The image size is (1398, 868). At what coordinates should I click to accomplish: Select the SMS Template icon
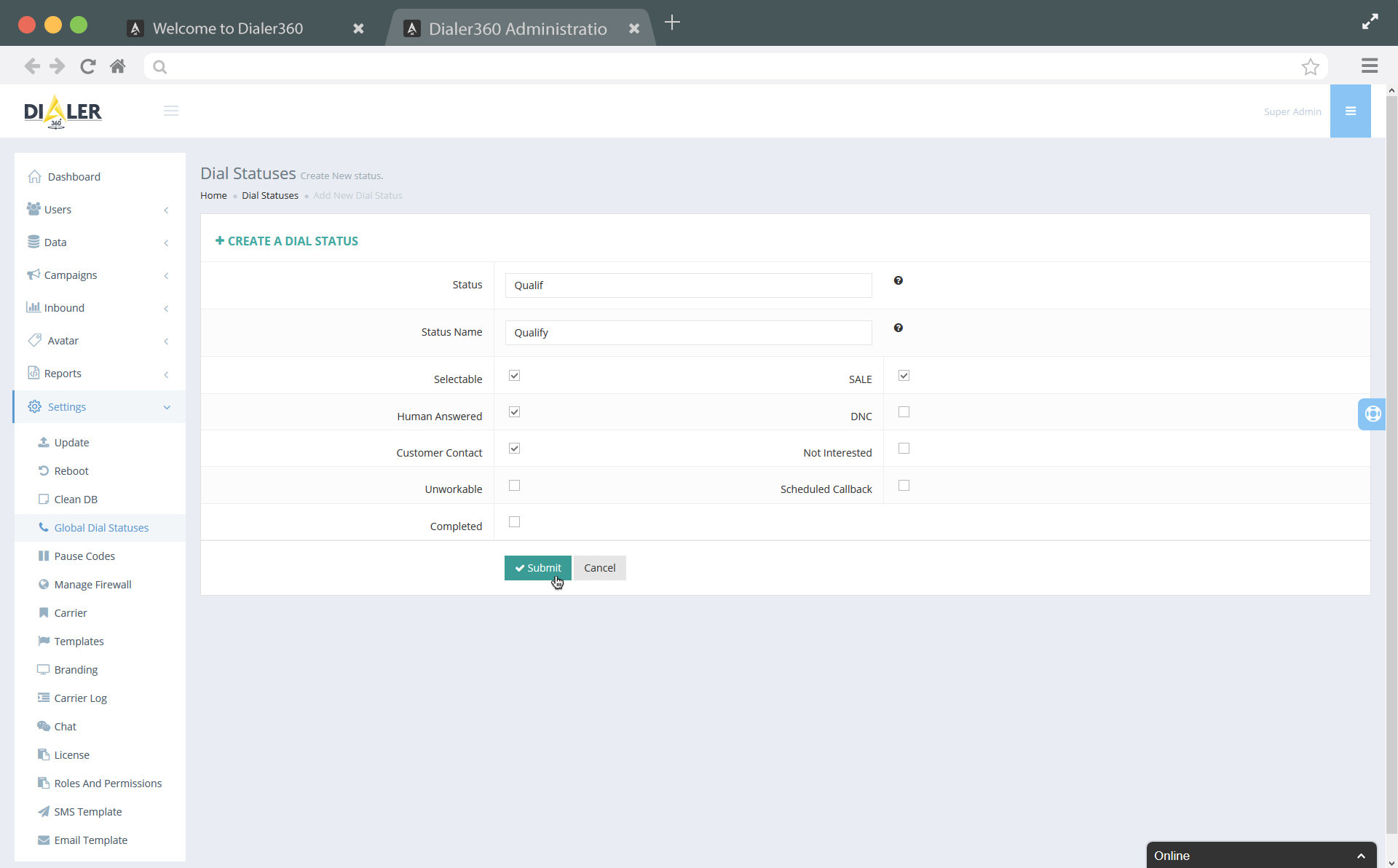44,811
